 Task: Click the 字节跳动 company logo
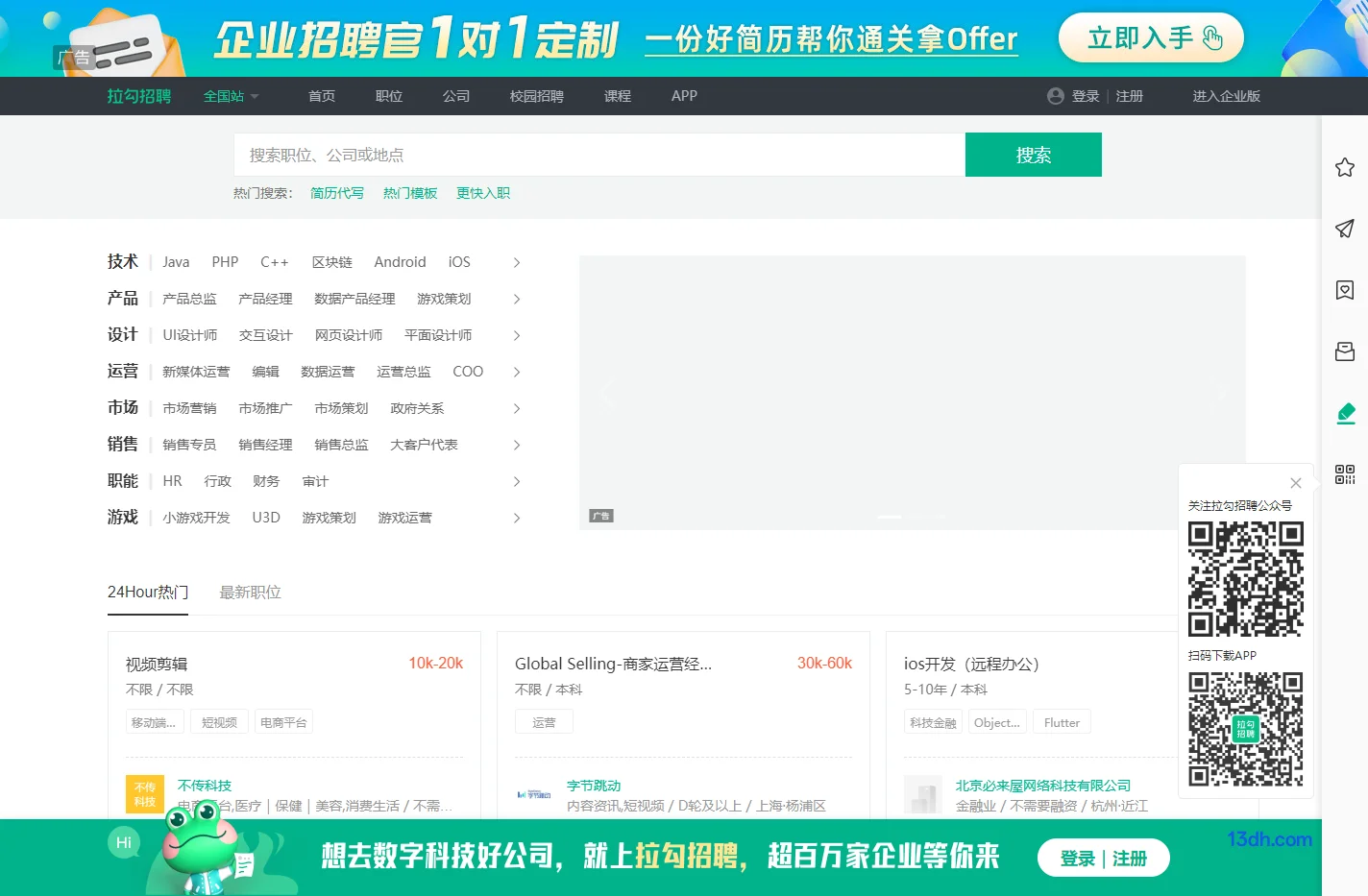[x=534, y=794]
